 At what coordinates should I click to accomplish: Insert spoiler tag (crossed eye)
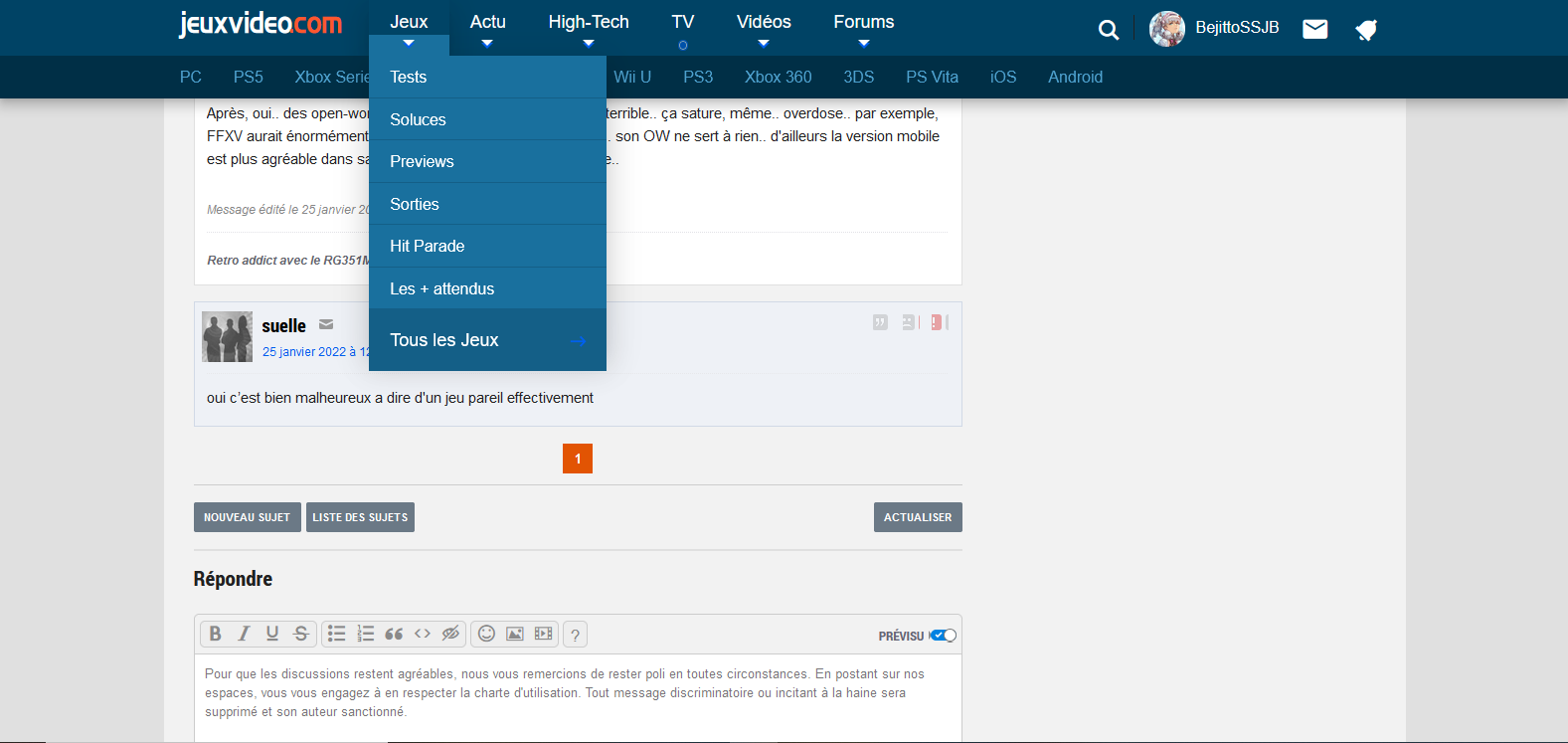(x=450, y=634)
